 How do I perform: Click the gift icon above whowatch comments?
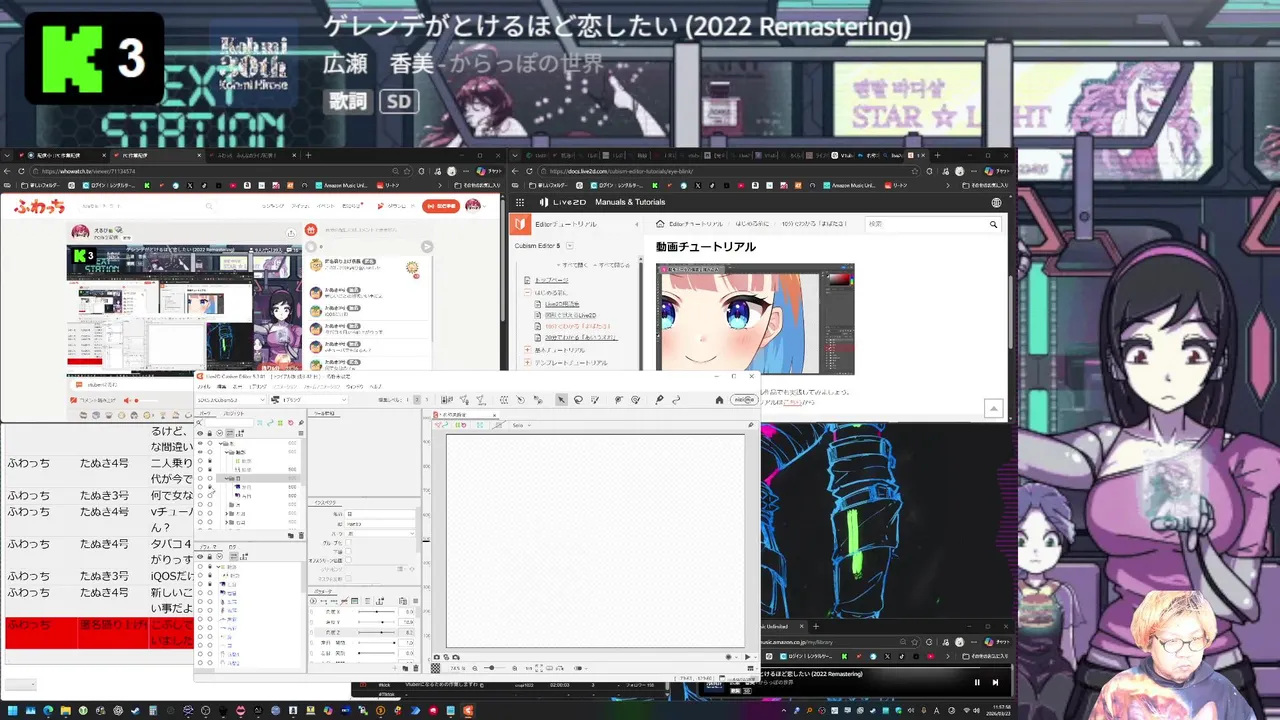tap(311, 230)
